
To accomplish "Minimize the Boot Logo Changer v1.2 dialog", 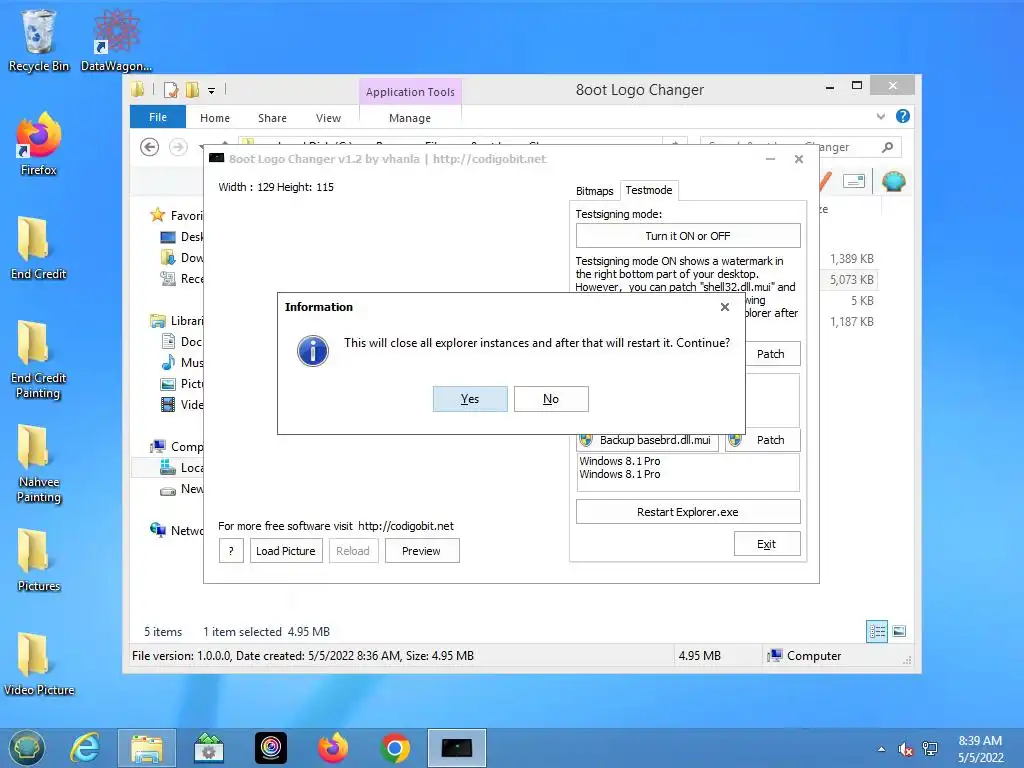I will click(771, 159).
